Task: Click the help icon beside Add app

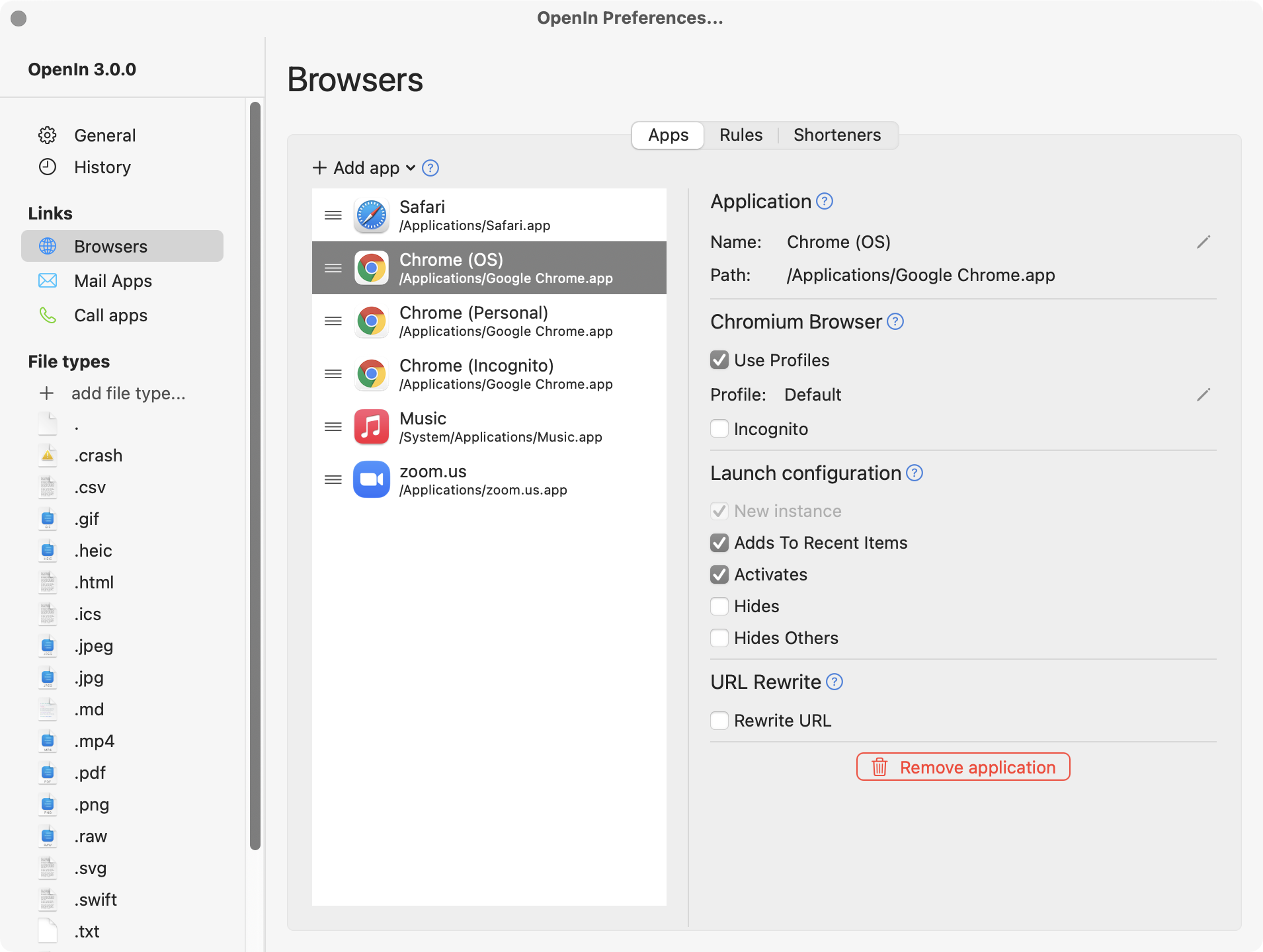Action: (430, 168)
